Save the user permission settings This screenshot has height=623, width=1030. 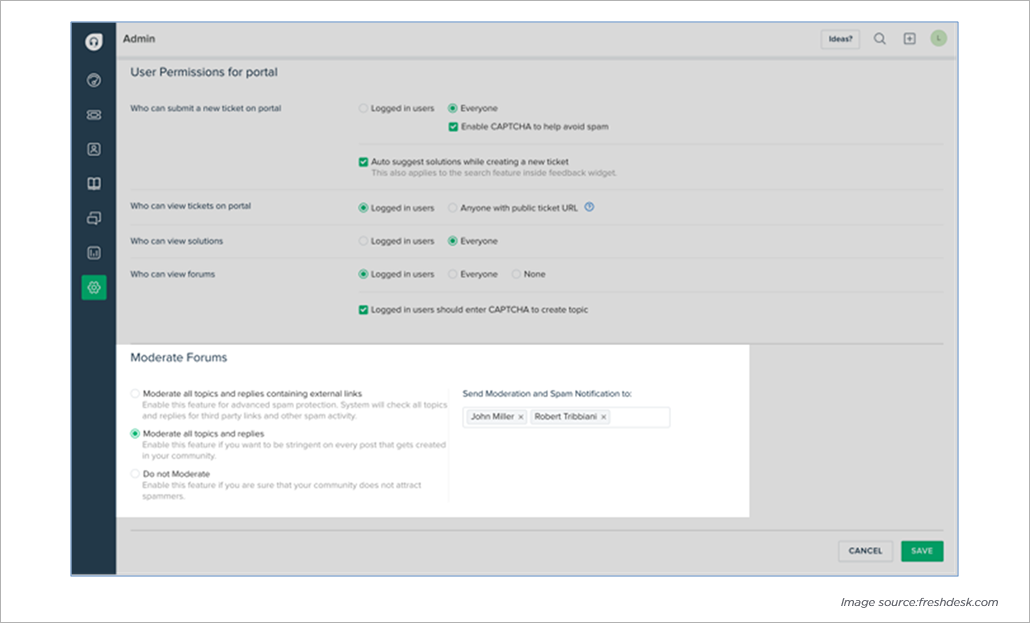pos(921,551)
